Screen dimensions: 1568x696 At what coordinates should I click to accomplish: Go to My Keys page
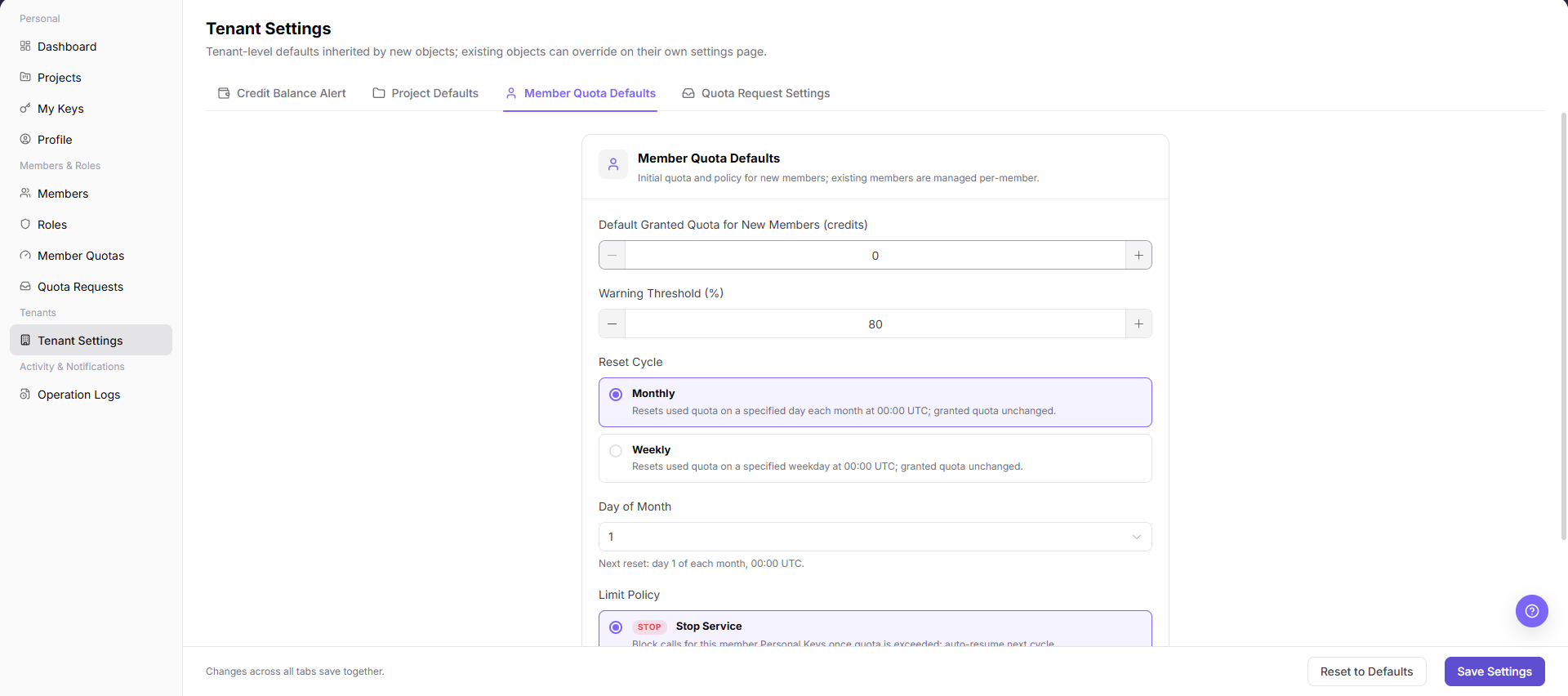click(91, 109)
